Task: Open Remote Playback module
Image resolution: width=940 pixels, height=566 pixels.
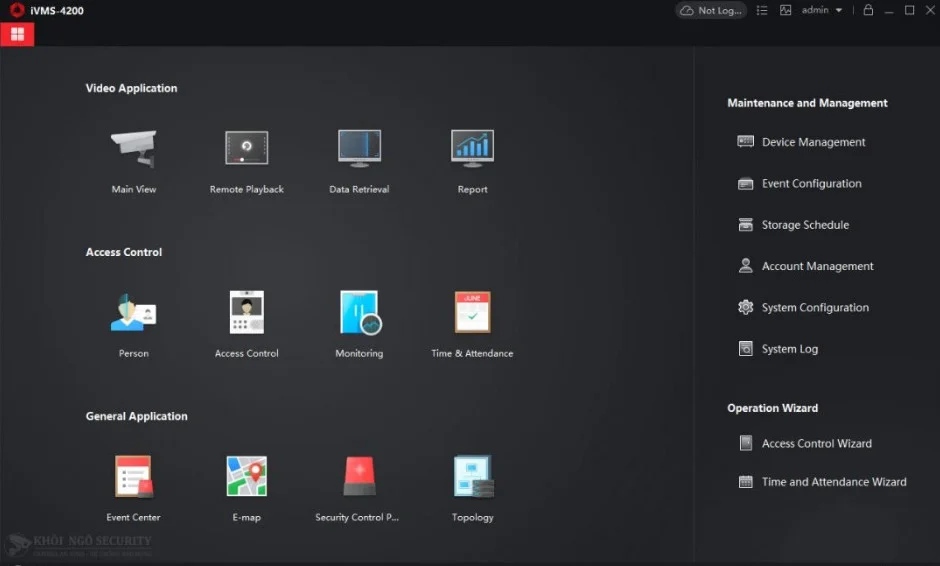Action: pyautogui.click(x=246, y=147)
